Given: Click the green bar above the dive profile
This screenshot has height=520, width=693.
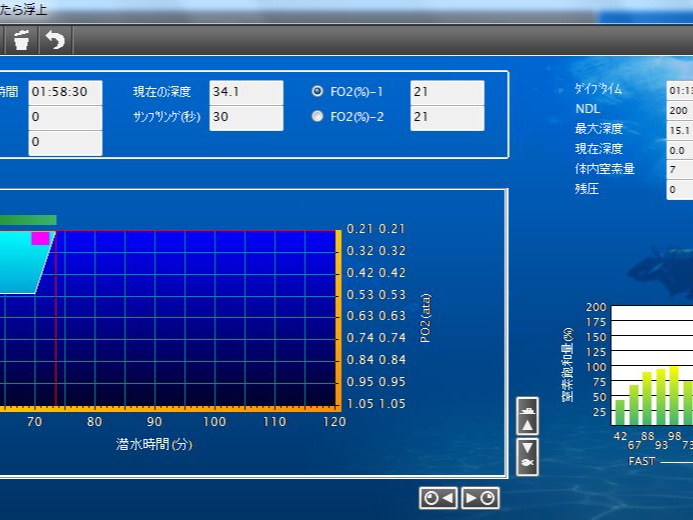Looking at the screenshot, I should click(x=28, y=220).
